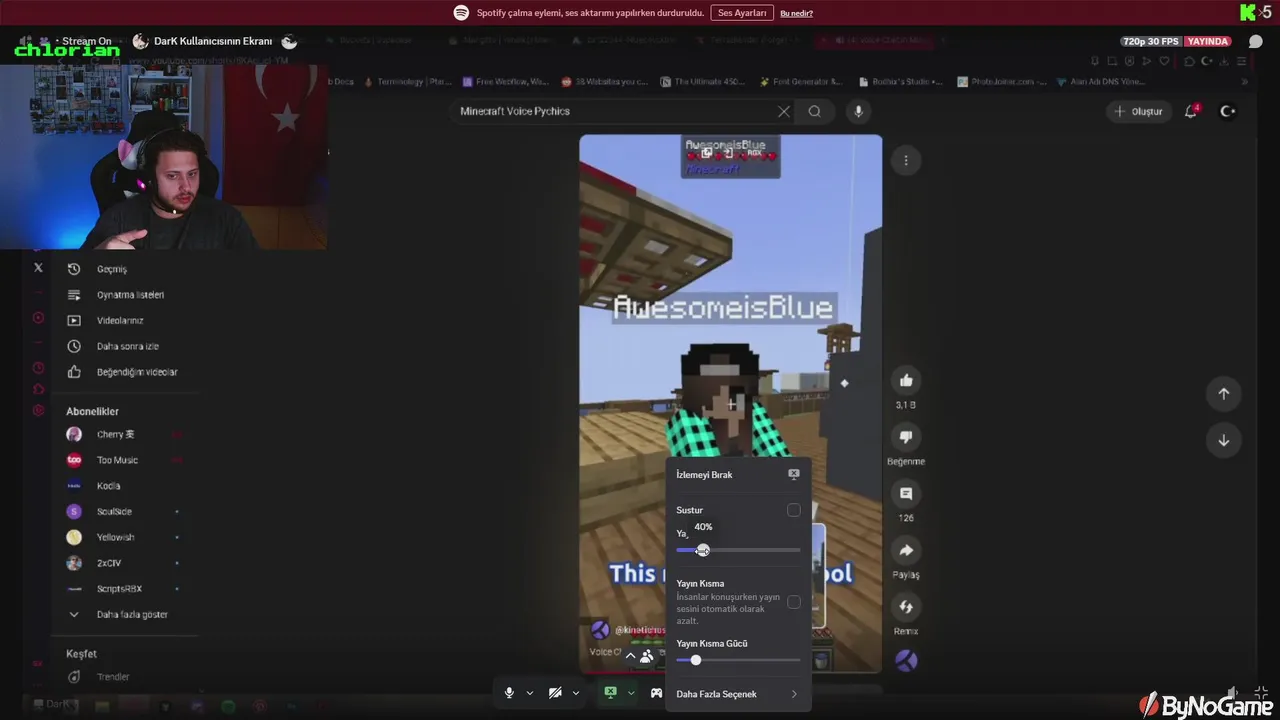Image resolution: width=1280 pixels, height=720 pixels.
Task: Go to next short with down arrow
Action: click(1223, 440)
